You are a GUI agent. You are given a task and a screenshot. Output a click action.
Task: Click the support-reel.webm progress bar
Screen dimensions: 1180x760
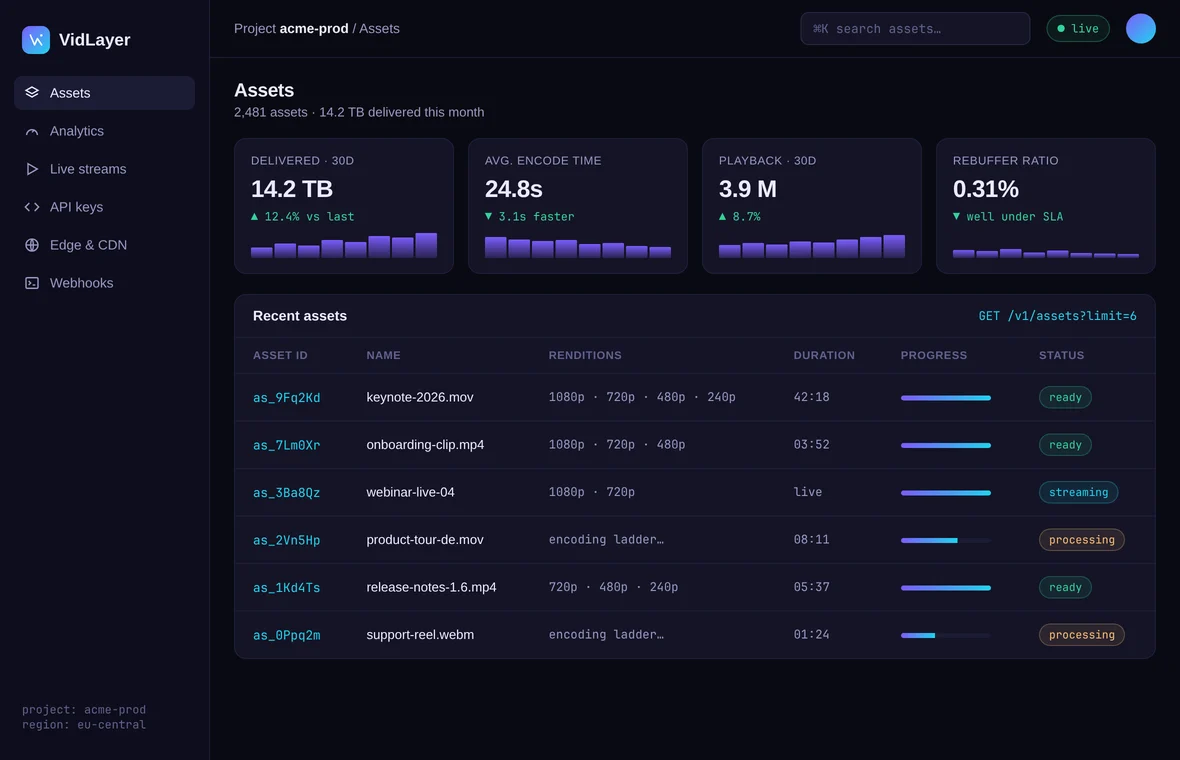click(x=946, y=635)
